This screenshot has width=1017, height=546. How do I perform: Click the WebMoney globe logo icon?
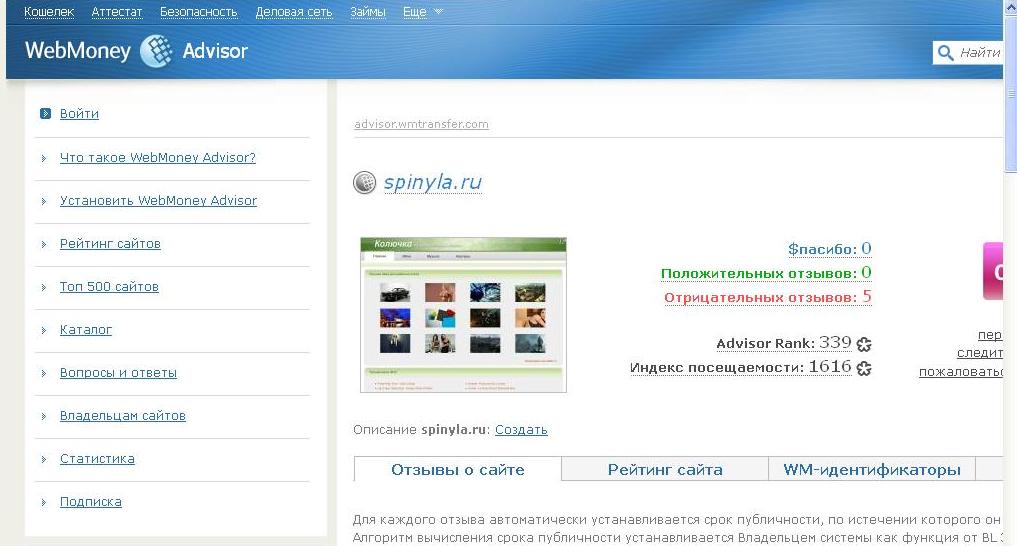[x=156, y=51]
